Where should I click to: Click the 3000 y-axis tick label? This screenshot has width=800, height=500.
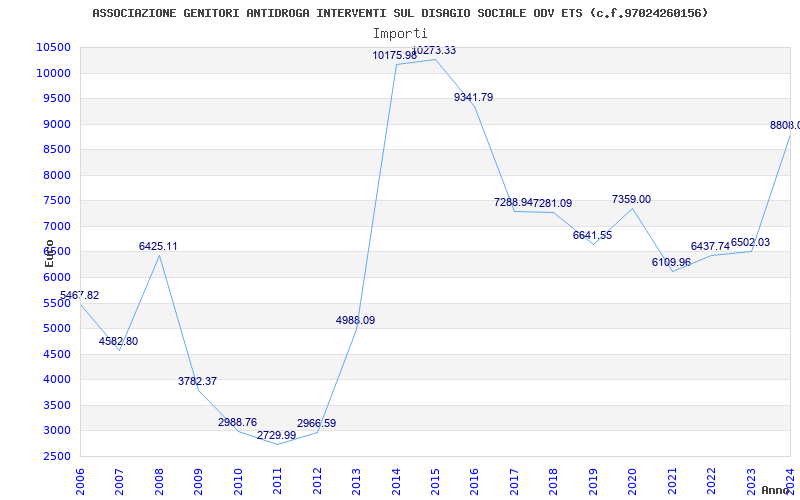pyautogui.click(x=56, y=431)
